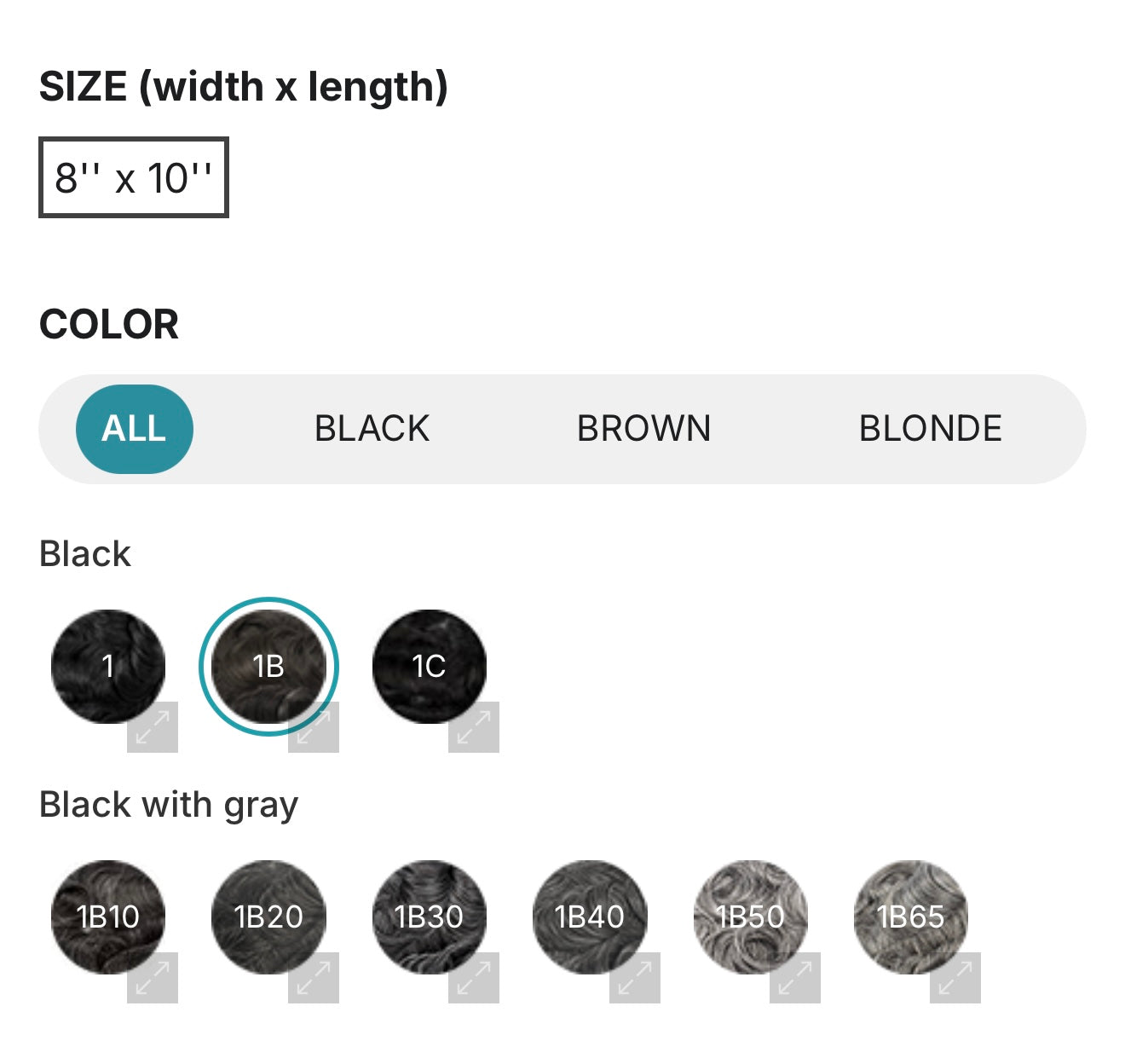This screenshot has height=1064, width=1125.
Task: Expand the 1B50 swatch preview icon
Action: (795, 978)
